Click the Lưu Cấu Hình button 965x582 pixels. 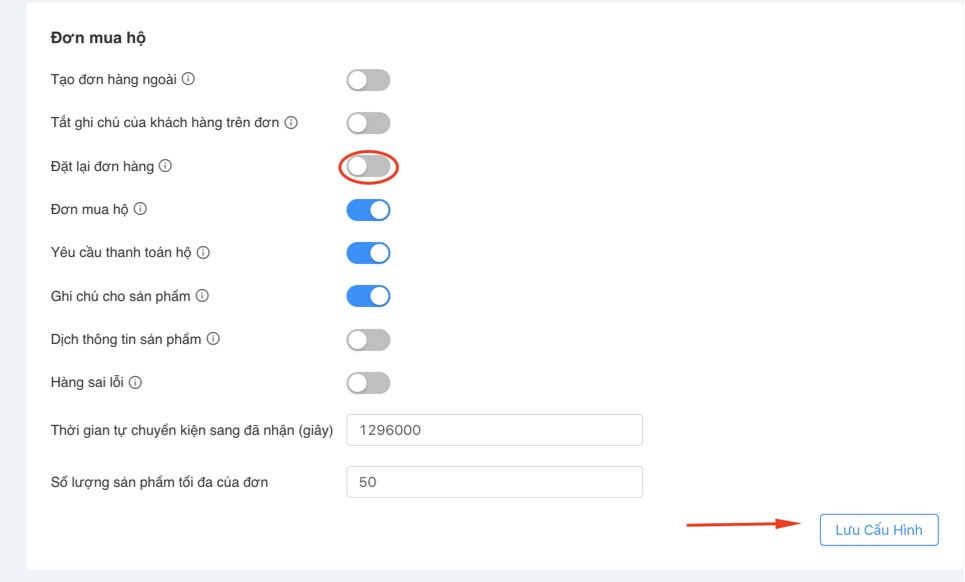tap(879, 530)
